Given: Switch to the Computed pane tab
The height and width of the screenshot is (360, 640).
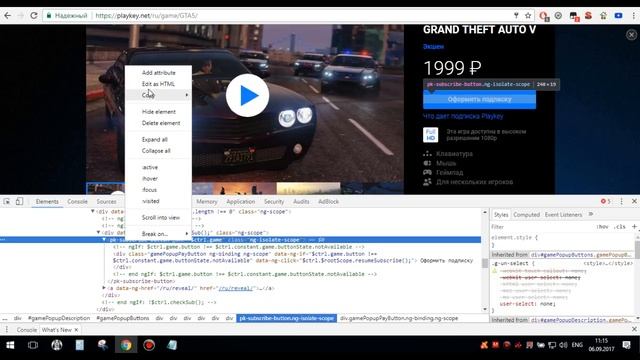Looking at the screenshot, I should tap(526, 215).
